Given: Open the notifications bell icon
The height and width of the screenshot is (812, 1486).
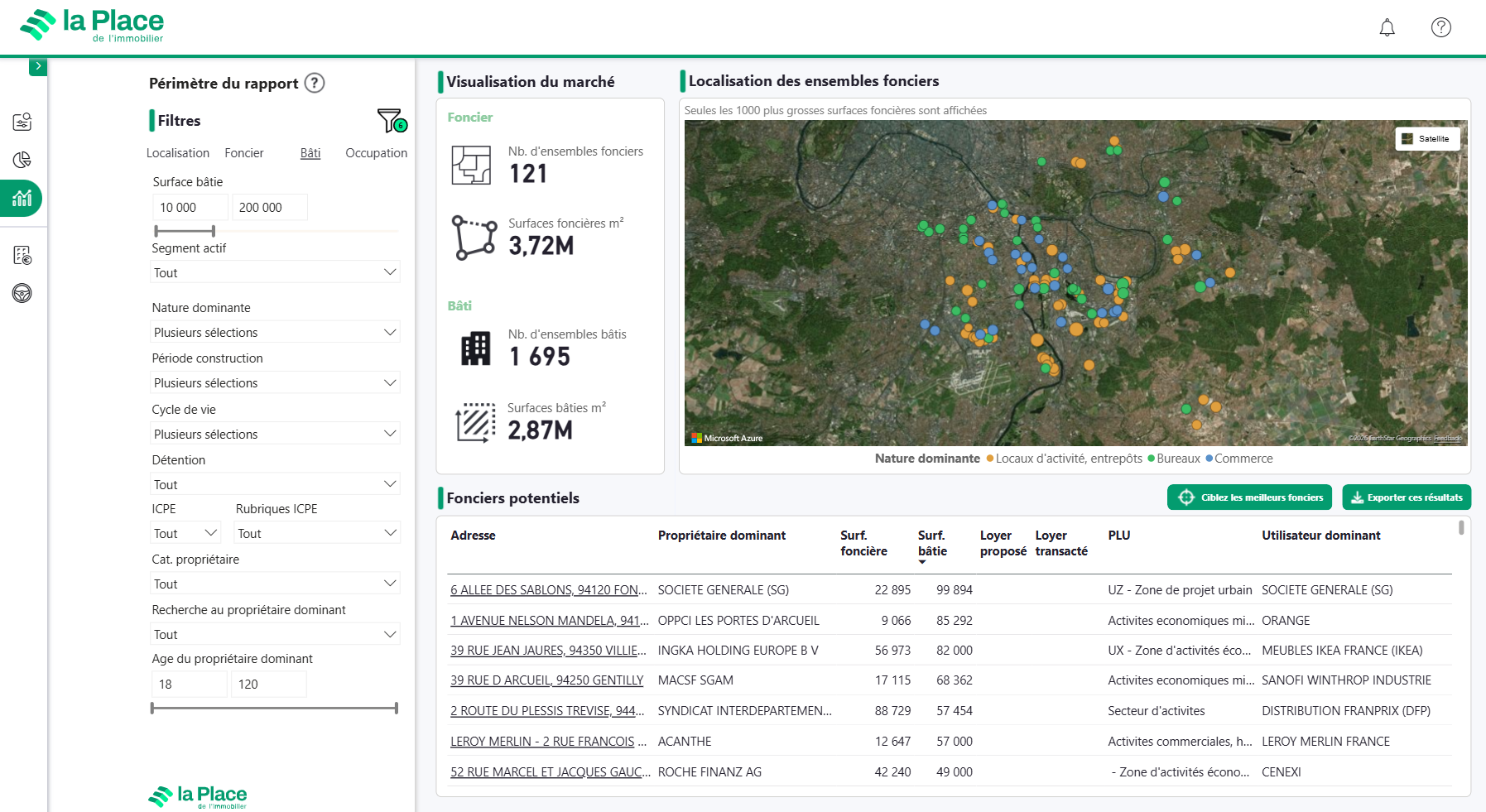Looking at the screenshot, I should click(x=1387, y=27).
